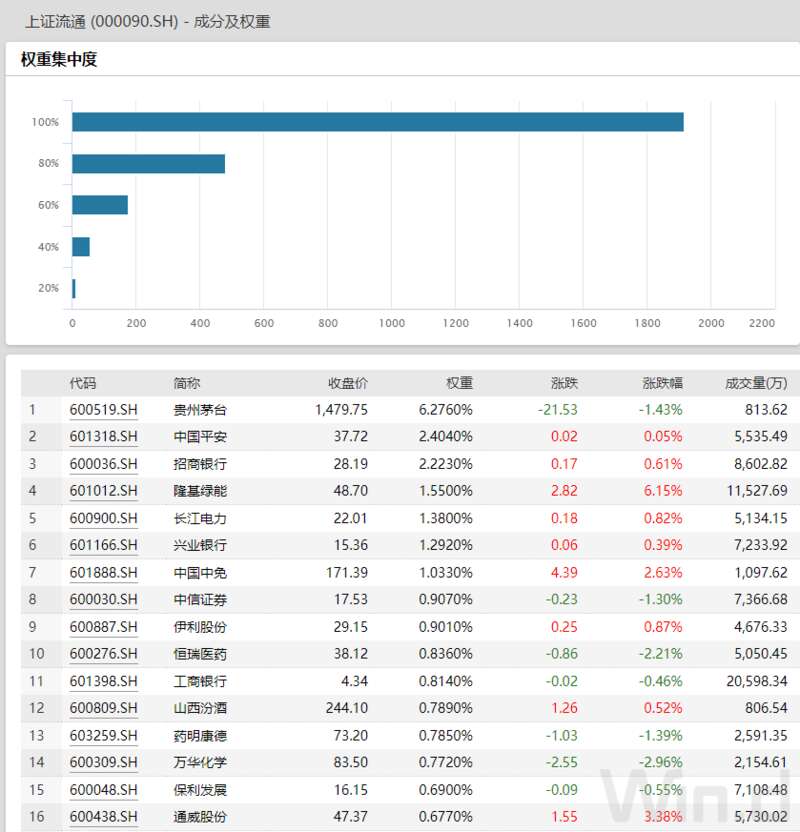Viewport: 800px width, 832px height.
Task: Open stock code link 600036.SH
Action: 103,464
